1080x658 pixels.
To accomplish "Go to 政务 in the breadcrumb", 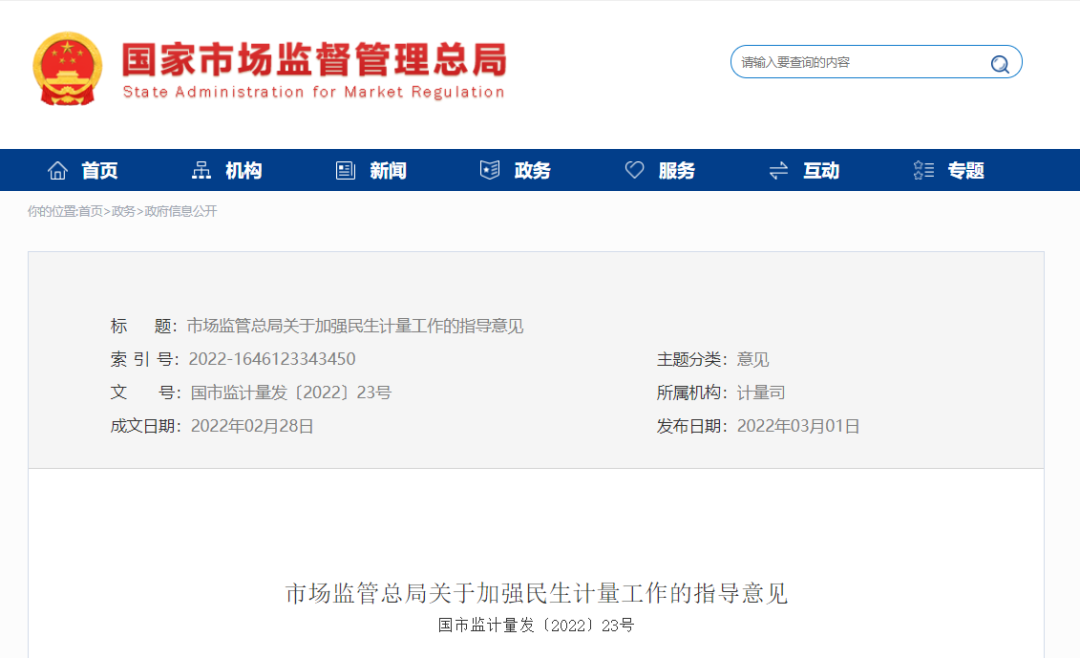I will [x=123, y=212].
